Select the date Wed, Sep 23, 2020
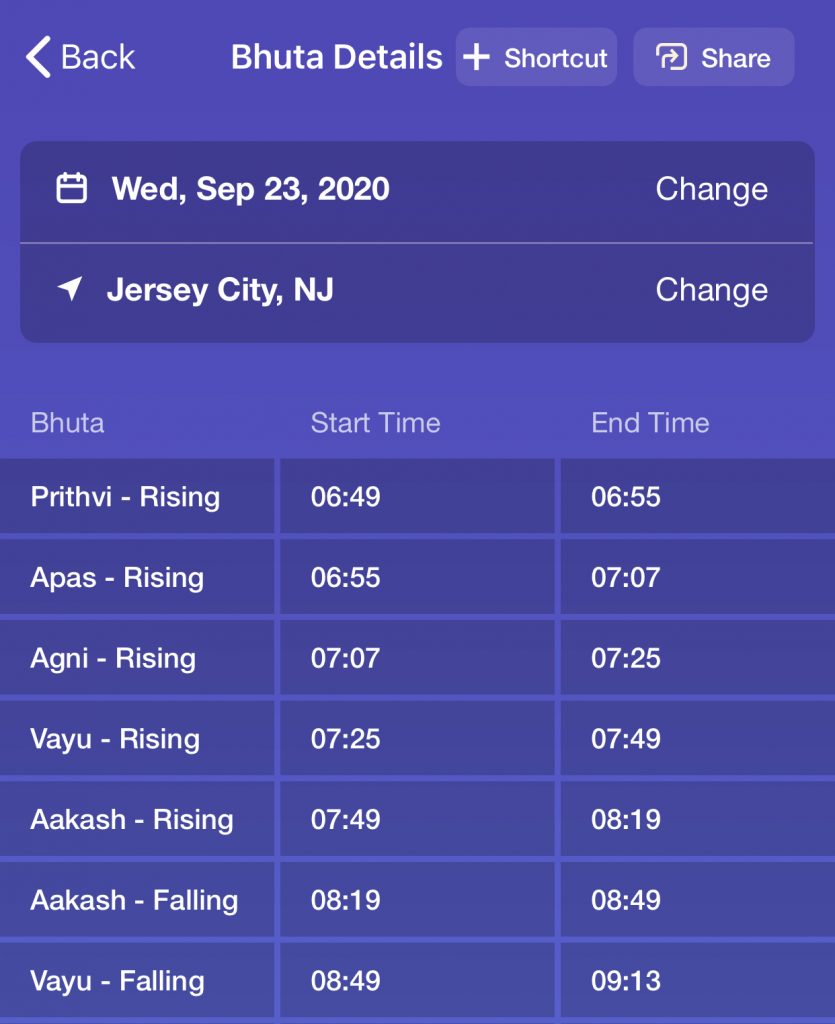 point(251,189)
